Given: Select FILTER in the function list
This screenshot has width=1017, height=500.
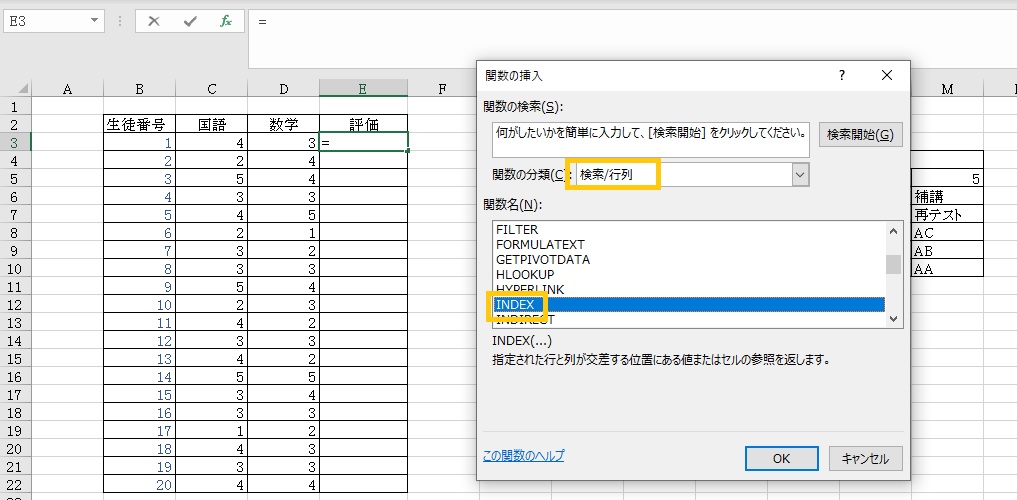Looking at the screenshot, I should tap(517, 229).
